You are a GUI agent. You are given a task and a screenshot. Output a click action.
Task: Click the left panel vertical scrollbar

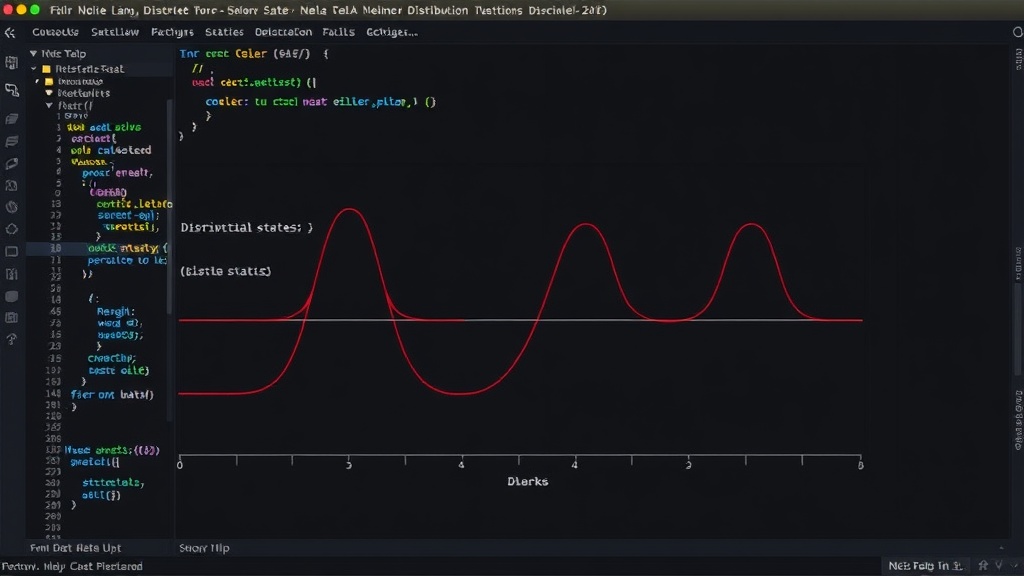click(x=170, y=206)
